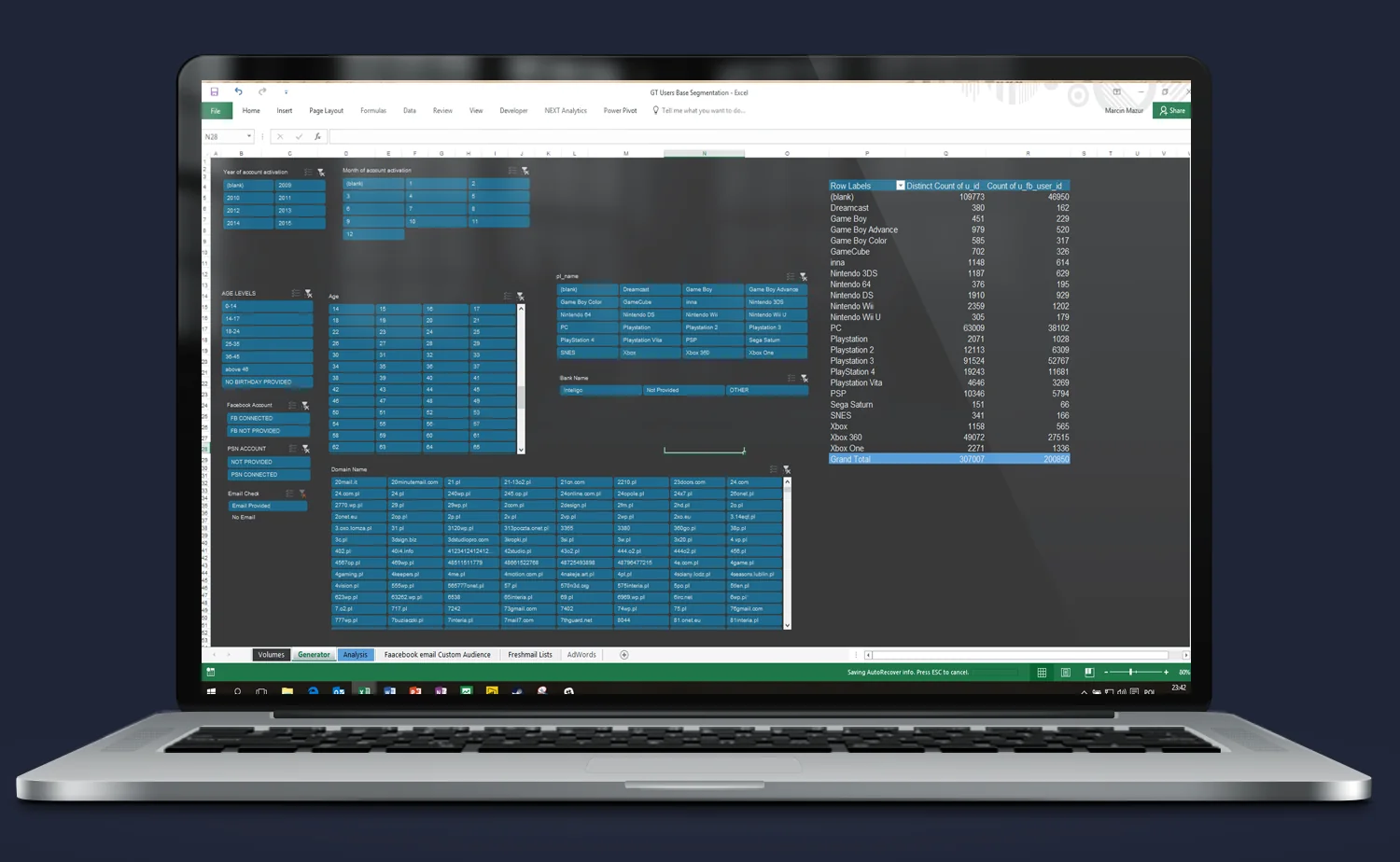Image resolution: width=1400 pixels, height=862 pixels.
Task: Clear filter on PSN ACCOUNT slicer
Action: click(305, 449)
